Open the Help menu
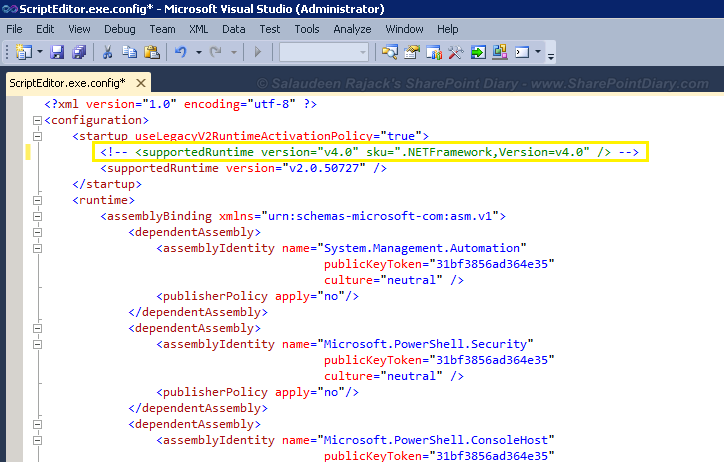724x462 pixels. click(448, 29)
